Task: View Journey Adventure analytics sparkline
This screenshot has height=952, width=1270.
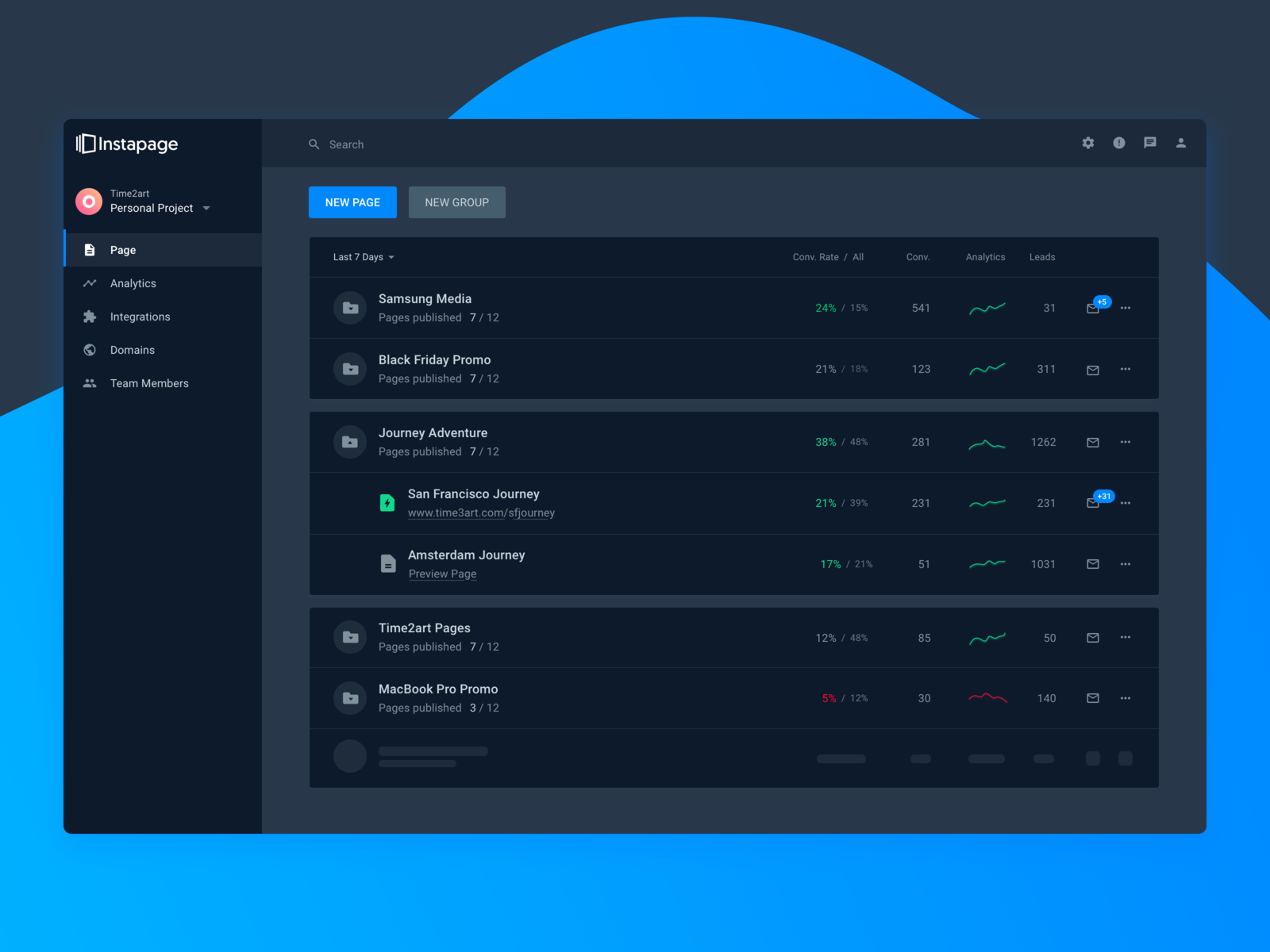Action: pos(987,443)
